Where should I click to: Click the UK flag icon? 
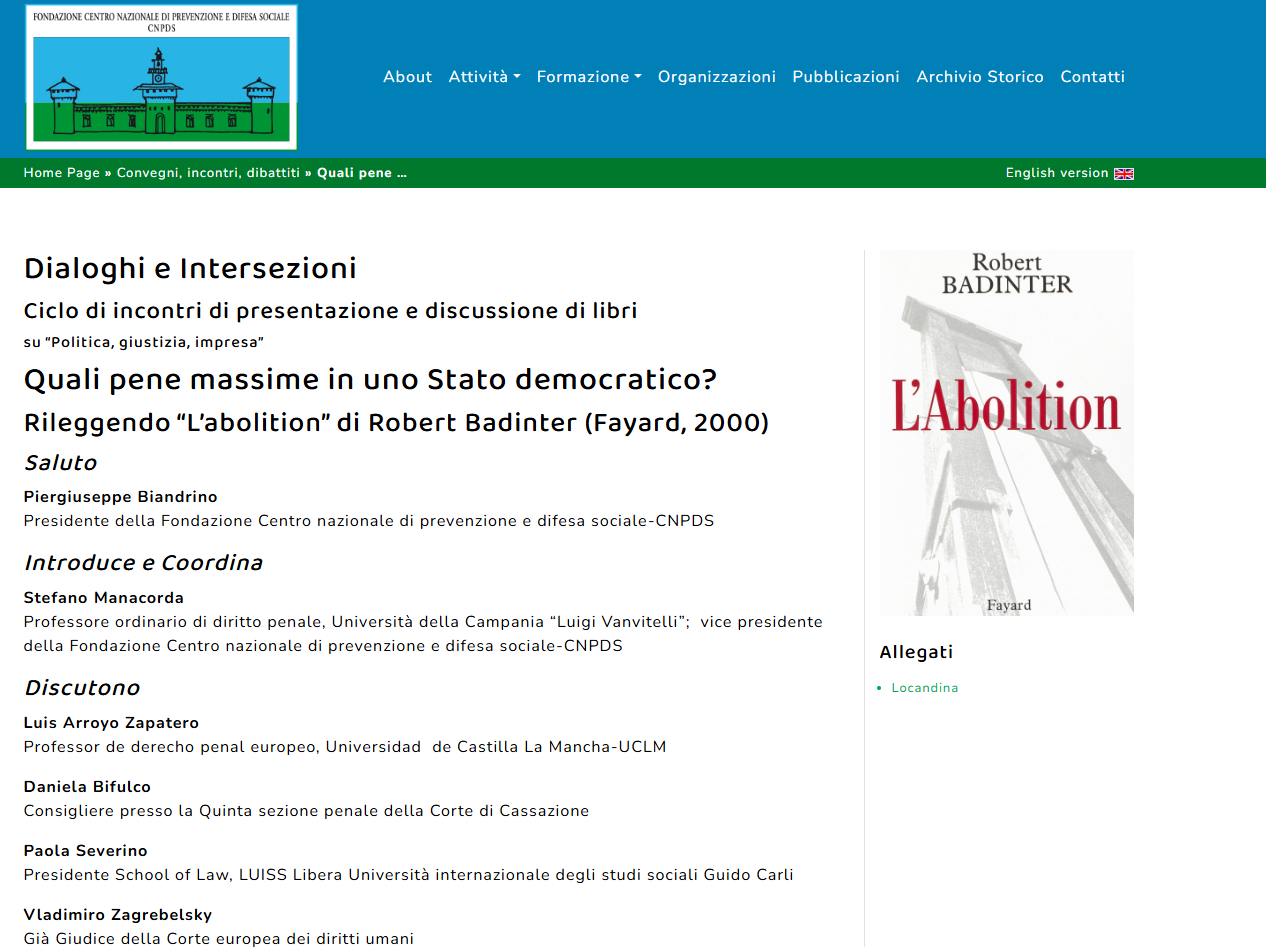(x=1124, y=174)
